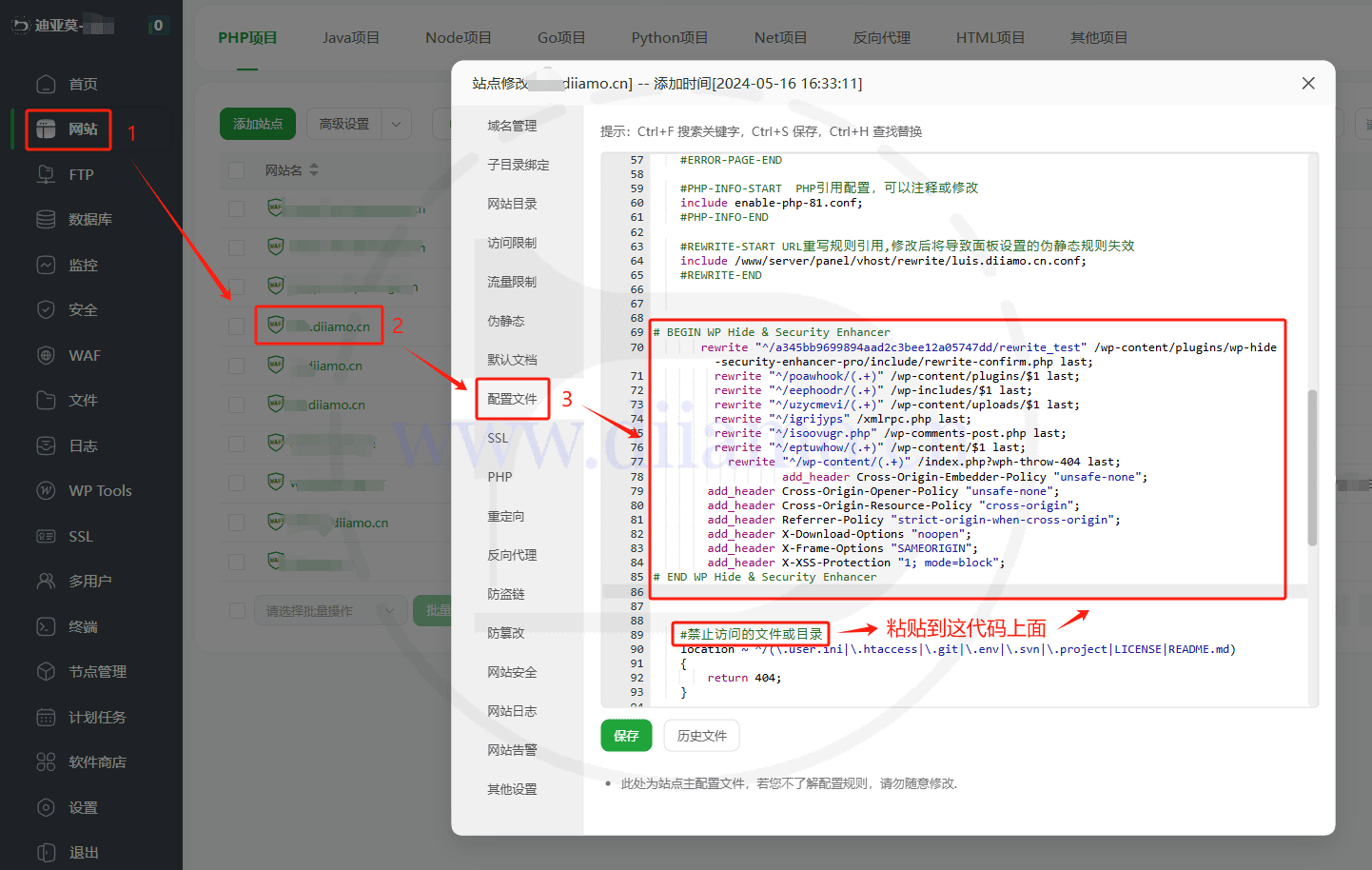Open 防盗链 in dialog menu
This screenshot has width=1372, height=870.
click(506, 594)
